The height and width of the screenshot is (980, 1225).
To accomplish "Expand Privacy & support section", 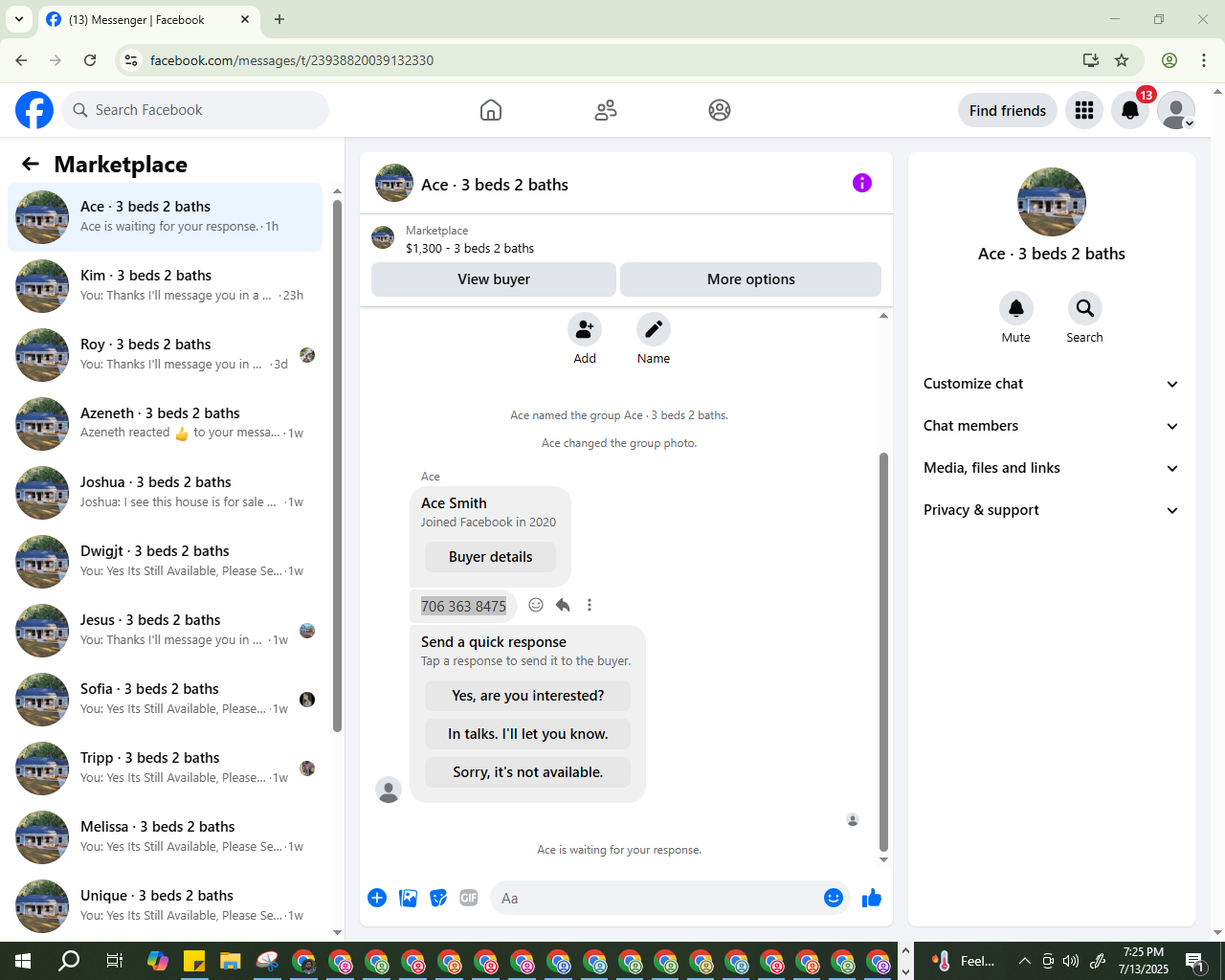I will click(1052, 510).
